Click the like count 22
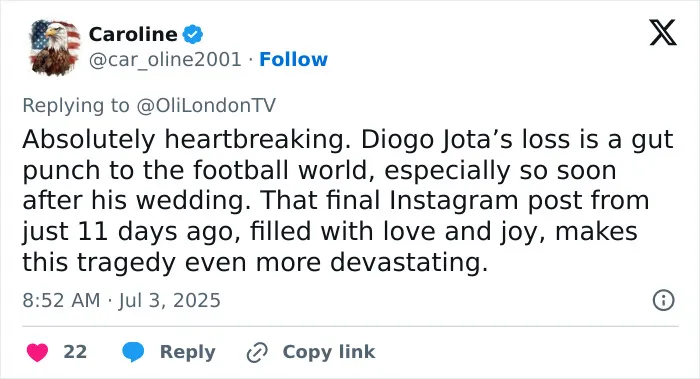The width and height of the screenshot is (700, 379). tap(75, 352)
